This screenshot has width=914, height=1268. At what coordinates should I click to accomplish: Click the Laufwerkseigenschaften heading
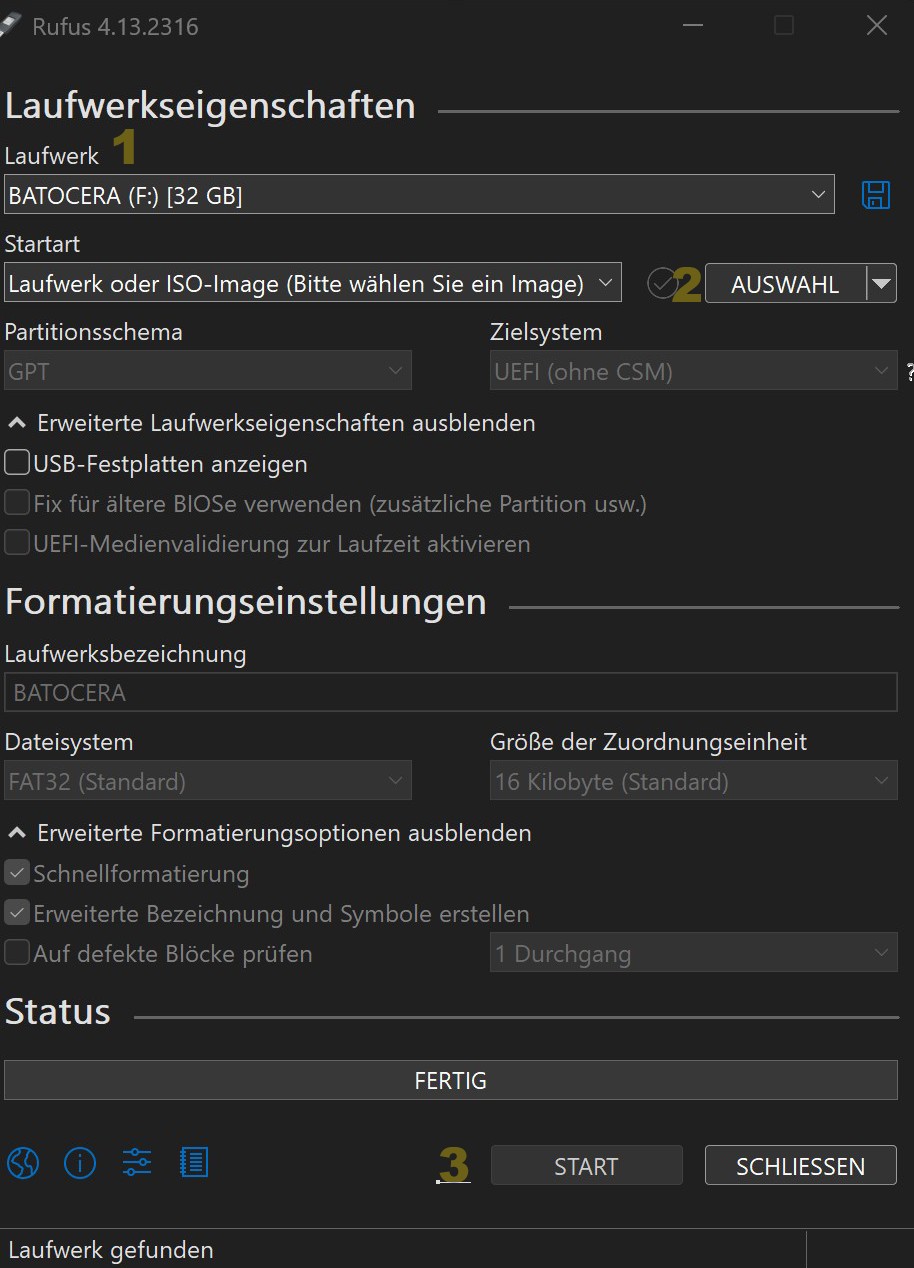click(210, 105)
